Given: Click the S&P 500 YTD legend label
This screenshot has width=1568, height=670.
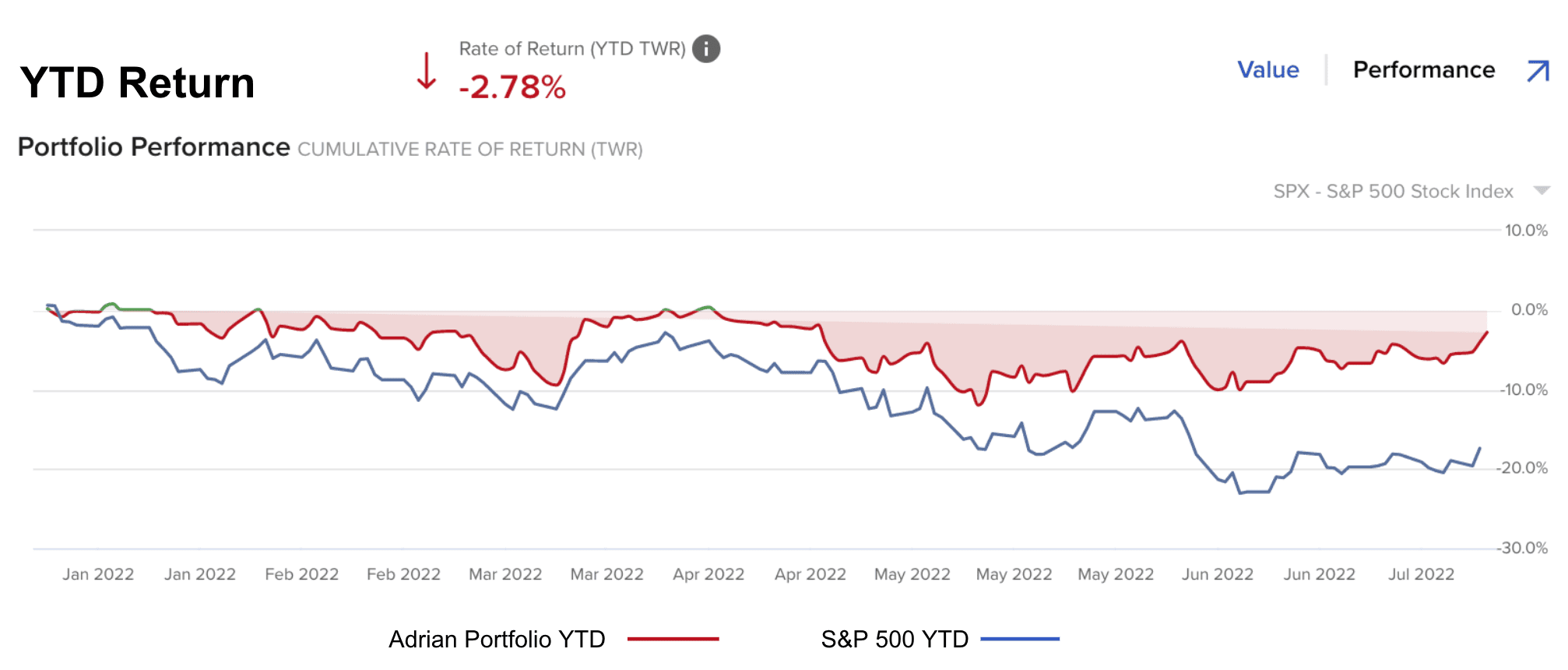Looking at the screenshot, I should (x=895, y=639).
